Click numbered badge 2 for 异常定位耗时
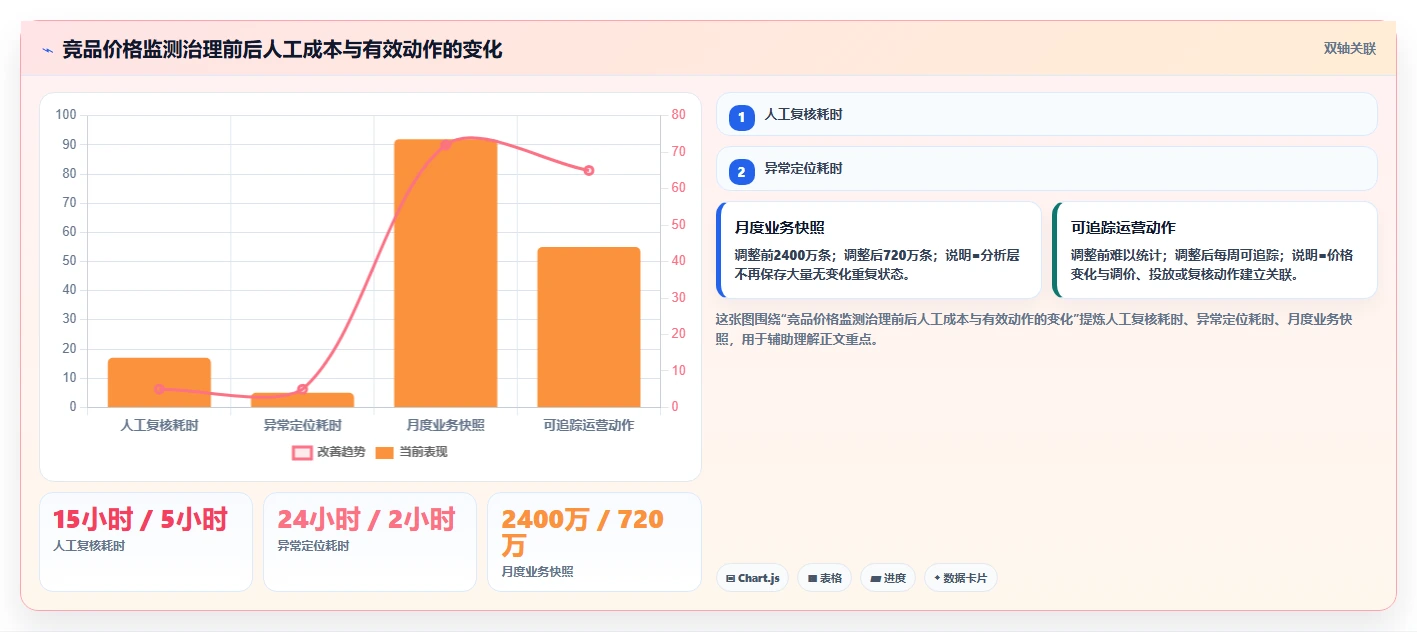1417x632 pixels. tap(741, 171)
